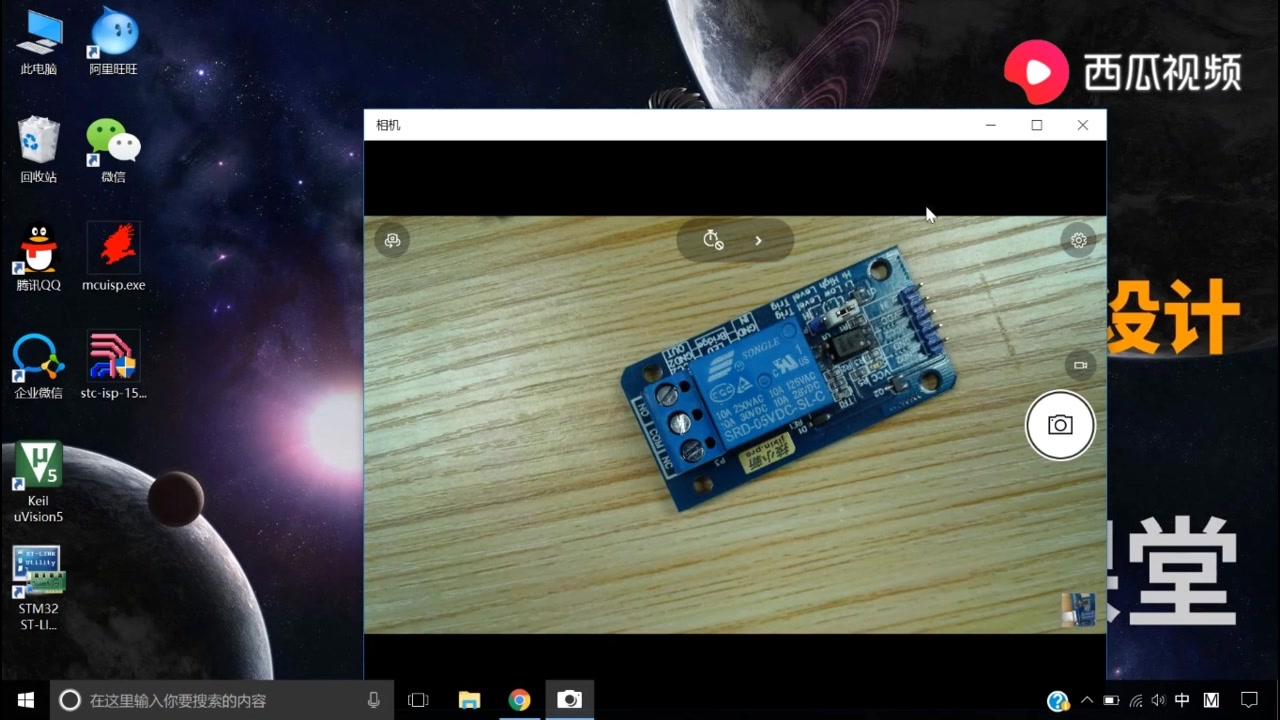Open the help question-mark tray icon
The height and width of the screenshot is (720, 1280).
tap(1058, 701)
